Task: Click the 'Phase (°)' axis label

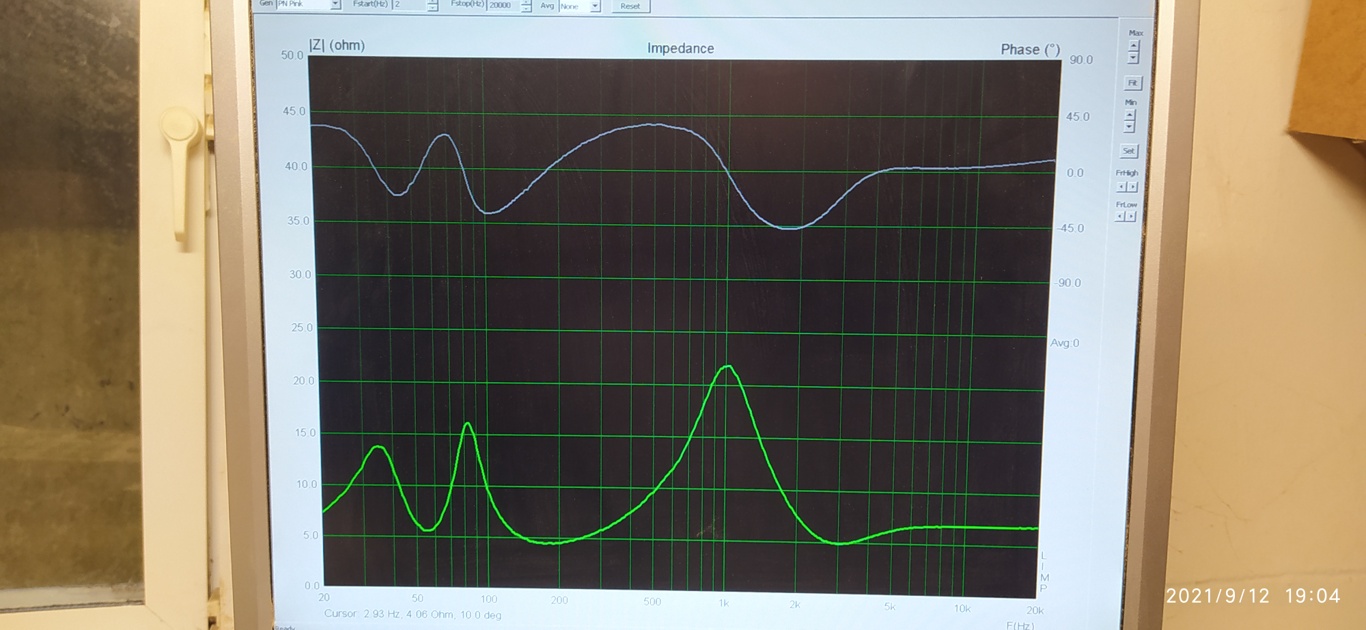Action: [x=1030, y=50]
